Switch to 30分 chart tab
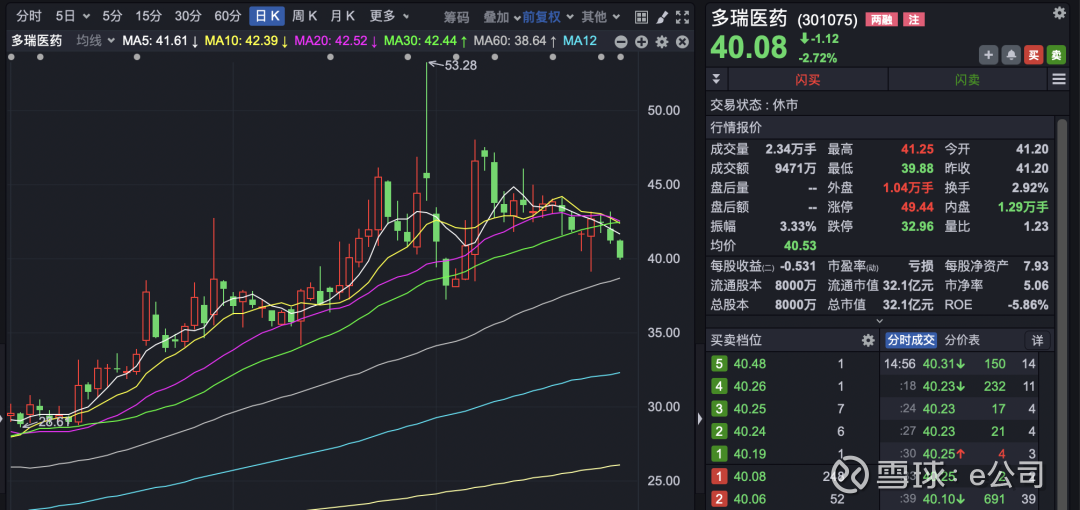This screenshot has width=1080, height=510. point(187,16)
